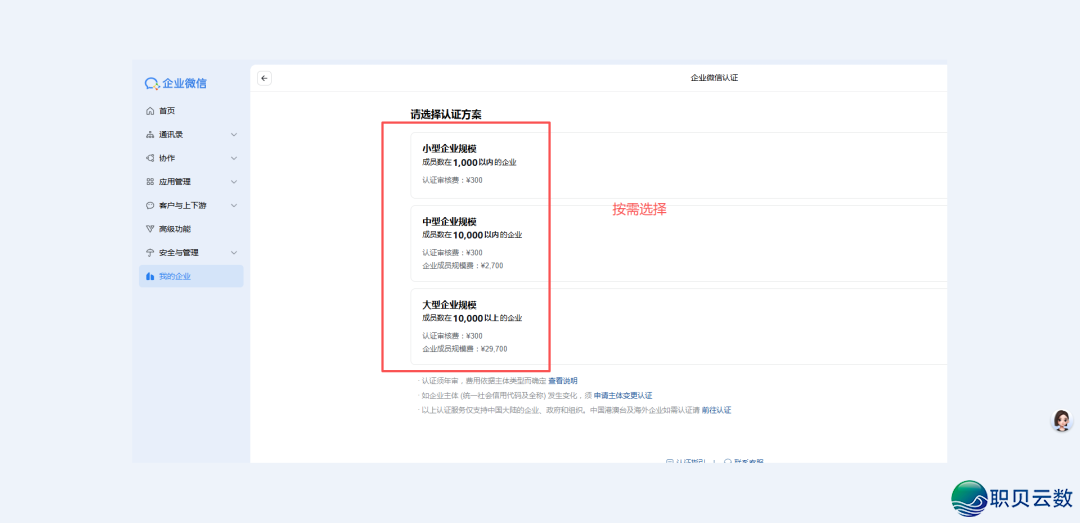This screenshot has height=523, width=1080.
Task: Open the customer service avatar assistant
Action: click(x=1062, y=420)
